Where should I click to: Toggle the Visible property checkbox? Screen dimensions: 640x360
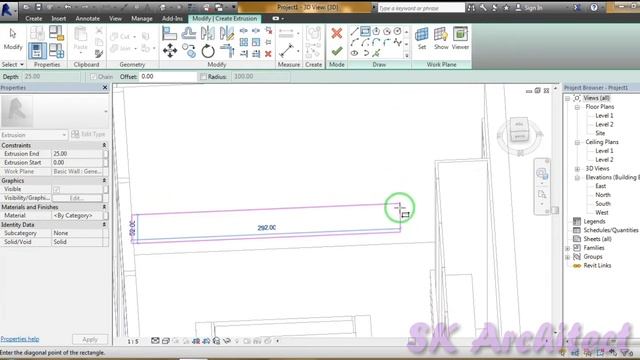click(57, 189)
